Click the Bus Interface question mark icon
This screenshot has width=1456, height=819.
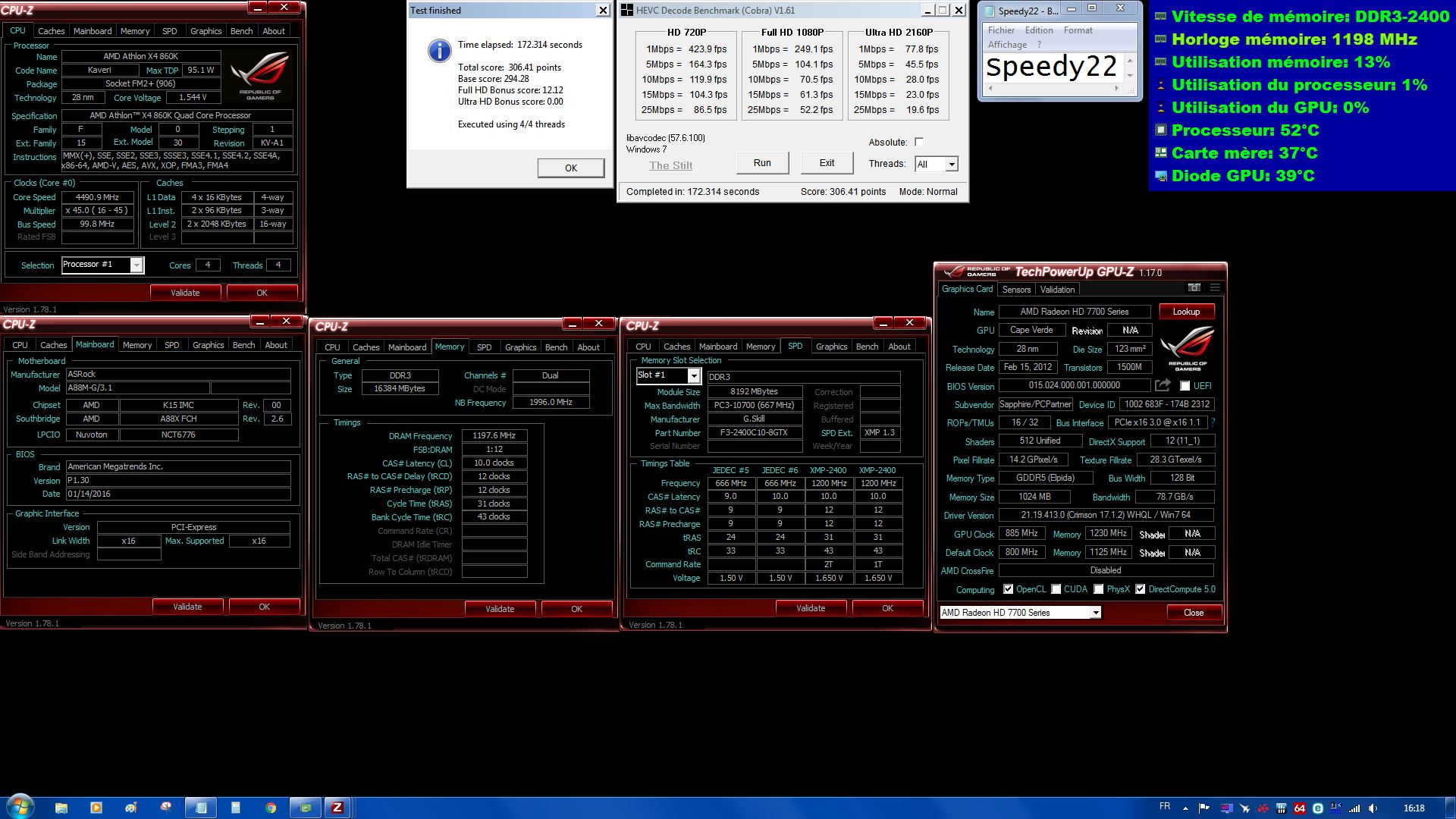point(1213,422)
